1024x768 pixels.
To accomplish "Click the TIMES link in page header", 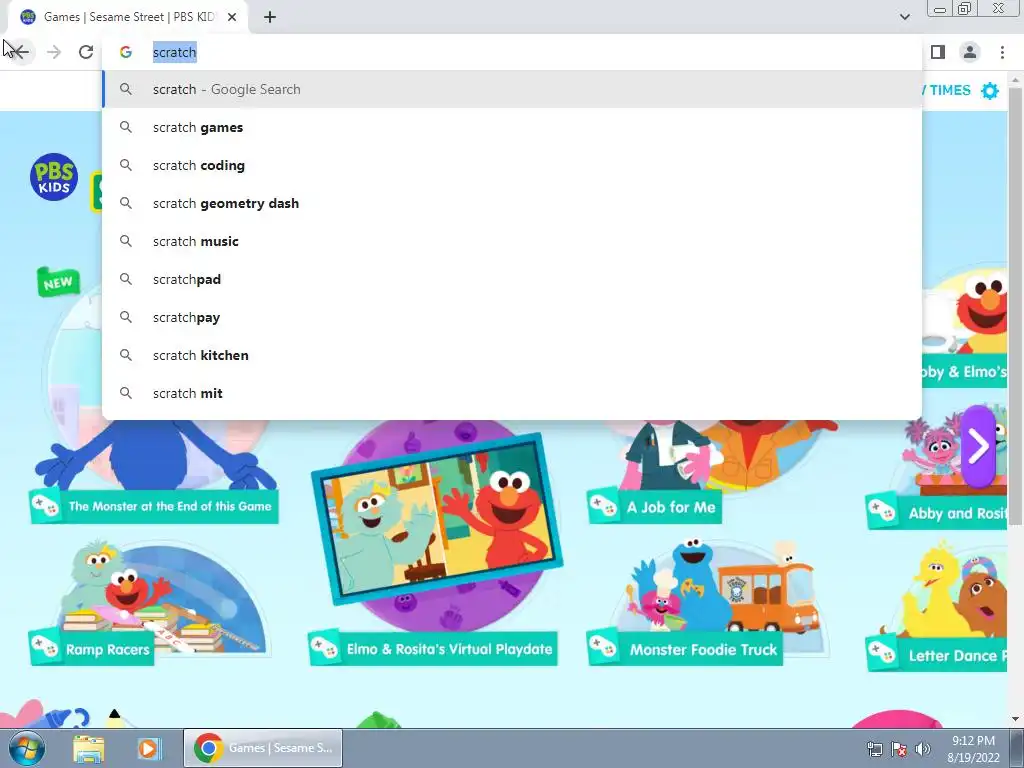I will click(x=950, y=90).
